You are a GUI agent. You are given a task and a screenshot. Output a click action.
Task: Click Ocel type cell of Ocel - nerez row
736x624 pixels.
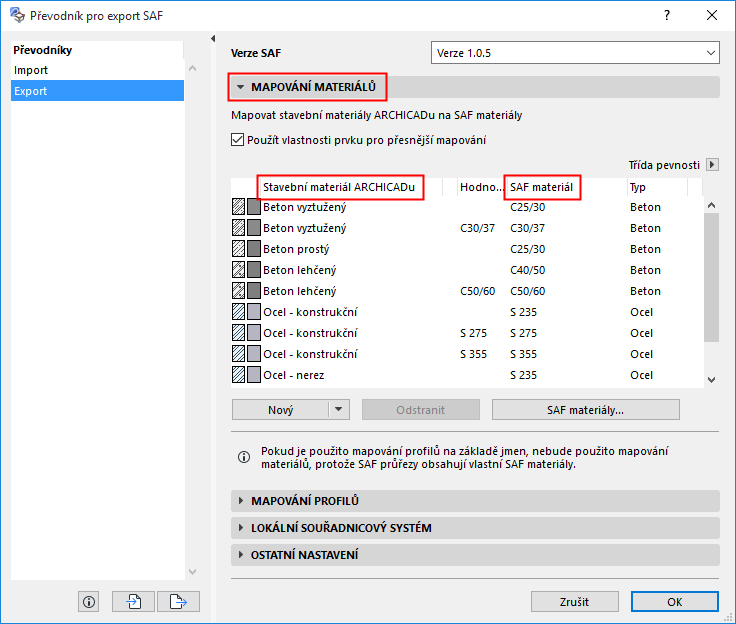tap(641, 375)
